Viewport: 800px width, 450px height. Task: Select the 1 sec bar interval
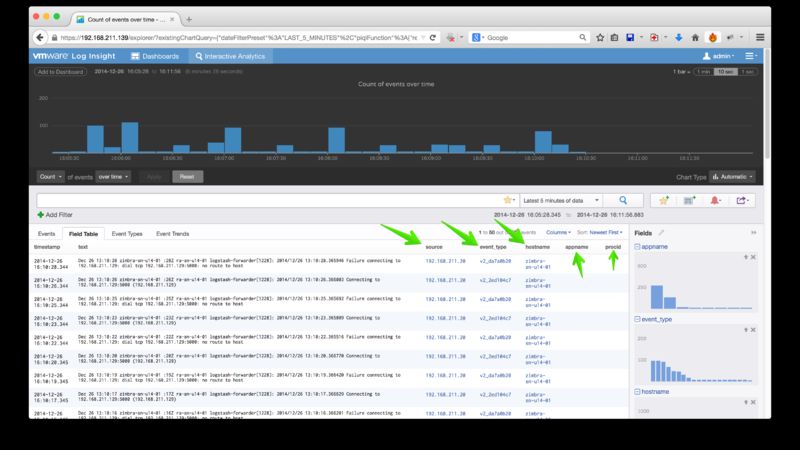747,72
